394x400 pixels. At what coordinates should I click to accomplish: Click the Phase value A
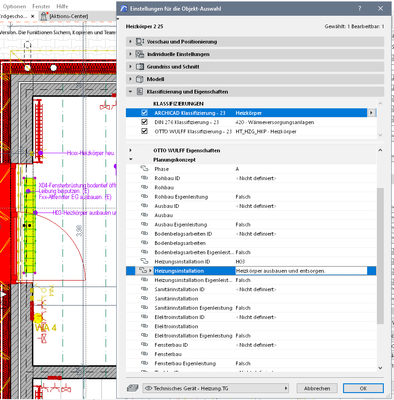tap(237, 169)
